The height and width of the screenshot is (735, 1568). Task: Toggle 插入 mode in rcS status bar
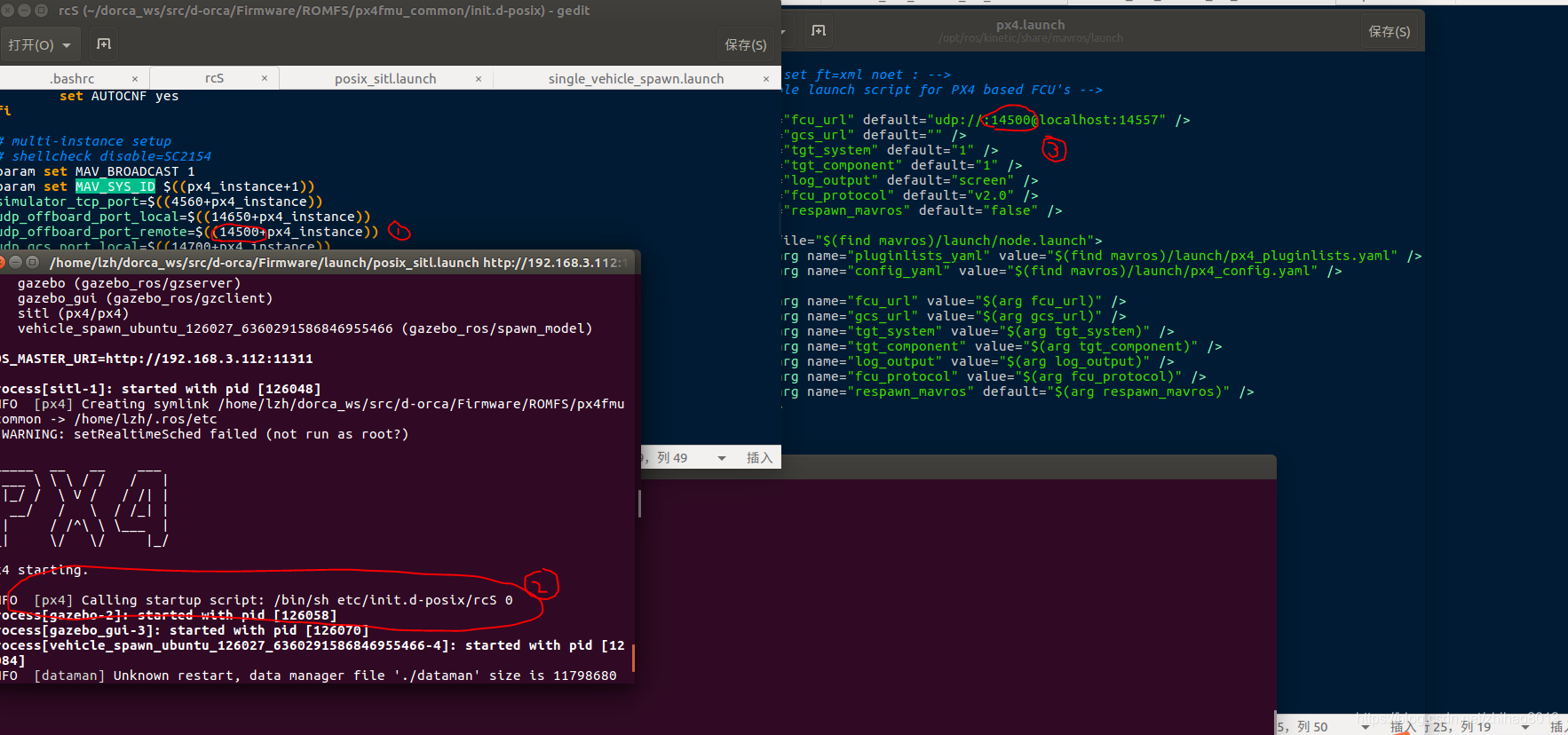759,458
